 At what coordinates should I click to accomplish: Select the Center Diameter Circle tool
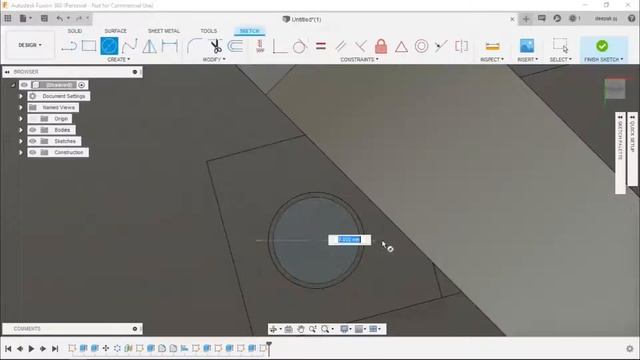pos(109,46)
